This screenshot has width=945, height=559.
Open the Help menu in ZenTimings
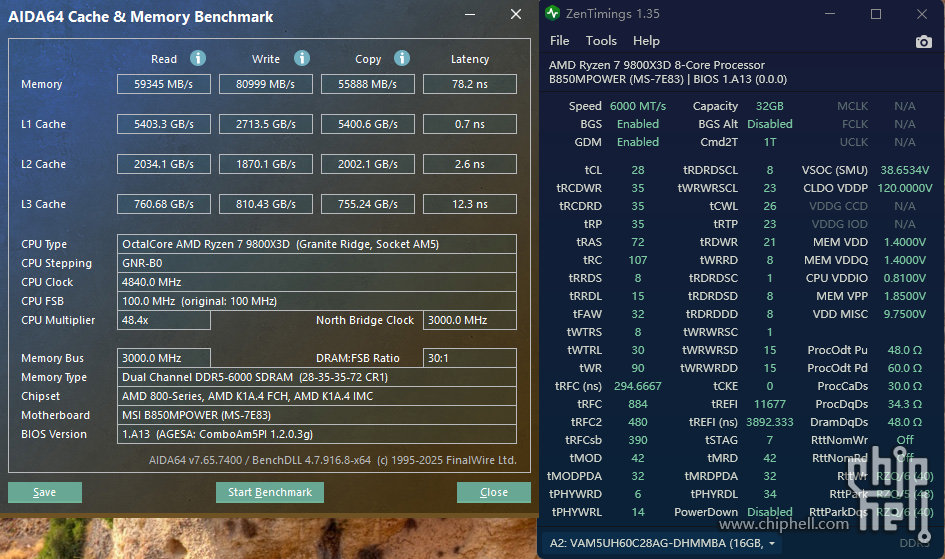pyautogui.click(x=646, y=41)
